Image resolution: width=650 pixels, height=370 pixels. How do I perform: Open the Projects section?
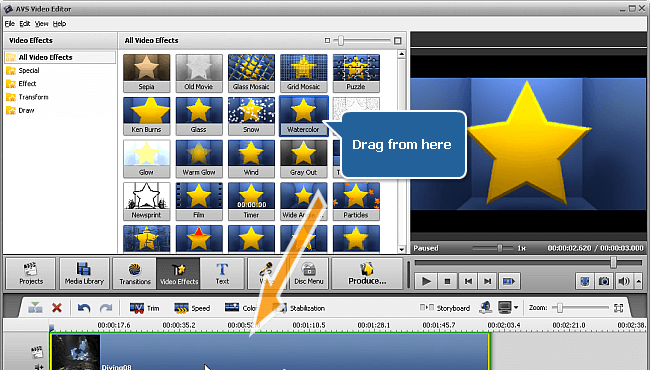click(x=31, y=273)
